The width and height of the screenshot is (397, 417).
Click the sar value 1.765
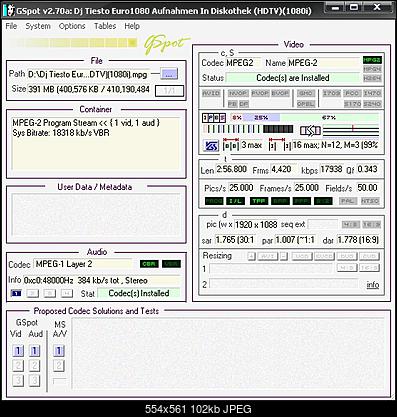pos(235,240)
